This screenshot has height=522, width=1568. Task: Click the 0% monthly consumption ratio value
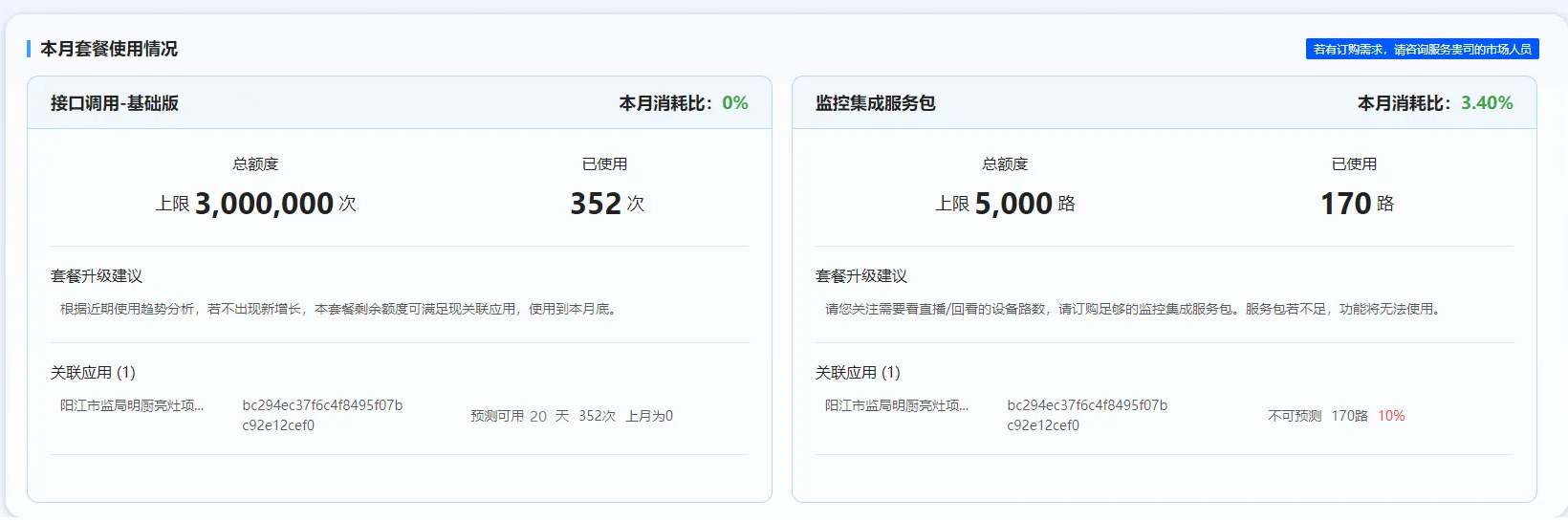point(734,103)
